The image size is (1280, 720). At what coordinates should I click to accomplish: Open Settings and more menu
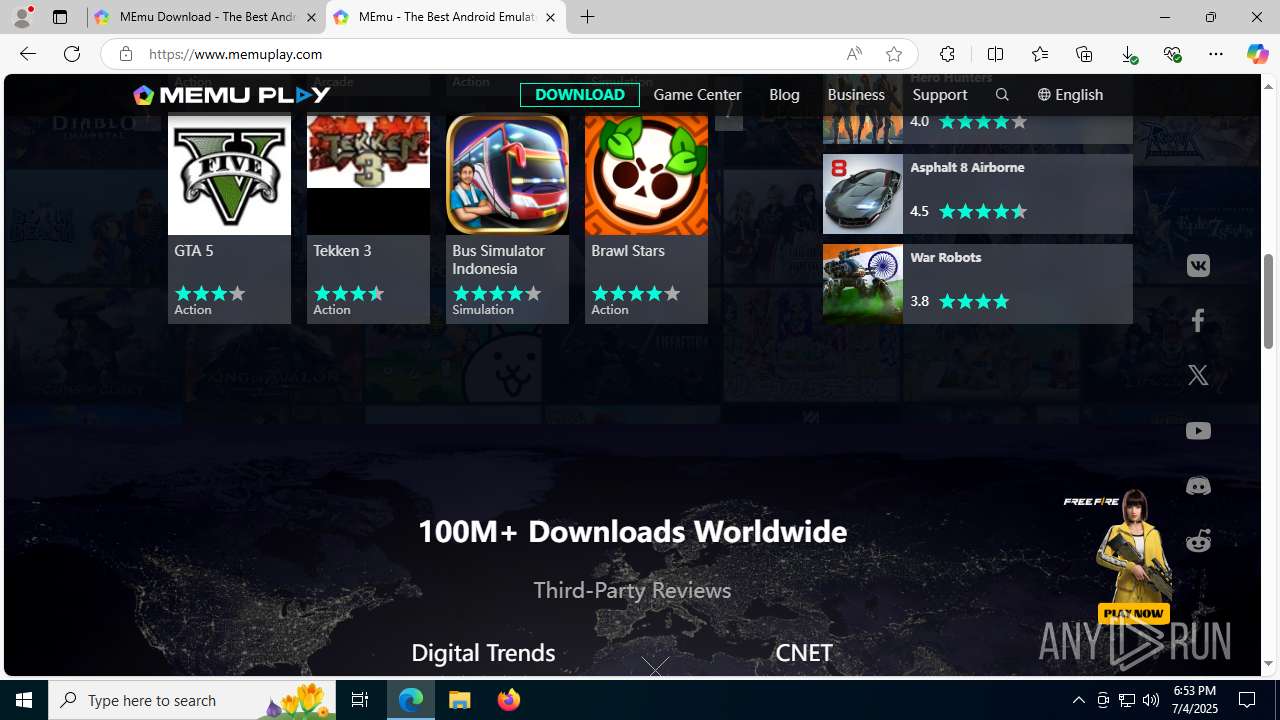point(1216,54)
